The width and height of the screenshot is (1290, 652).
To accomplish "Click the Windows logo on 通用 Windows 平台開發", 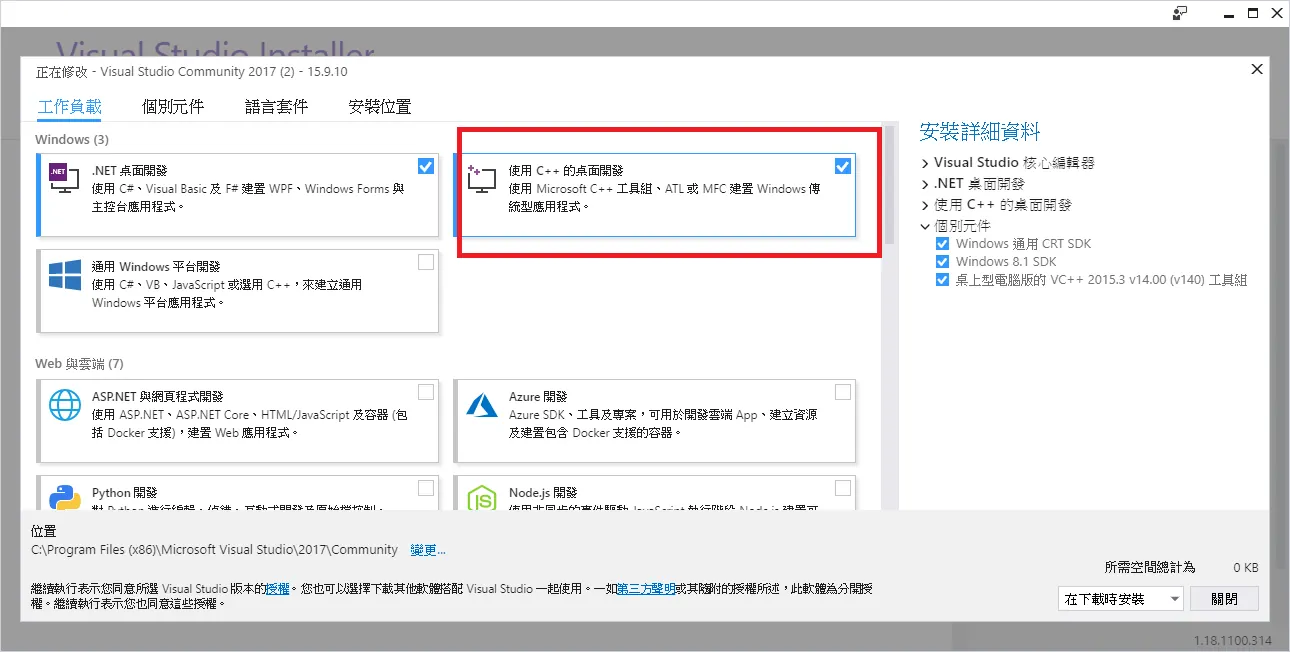I will (65, 277).
